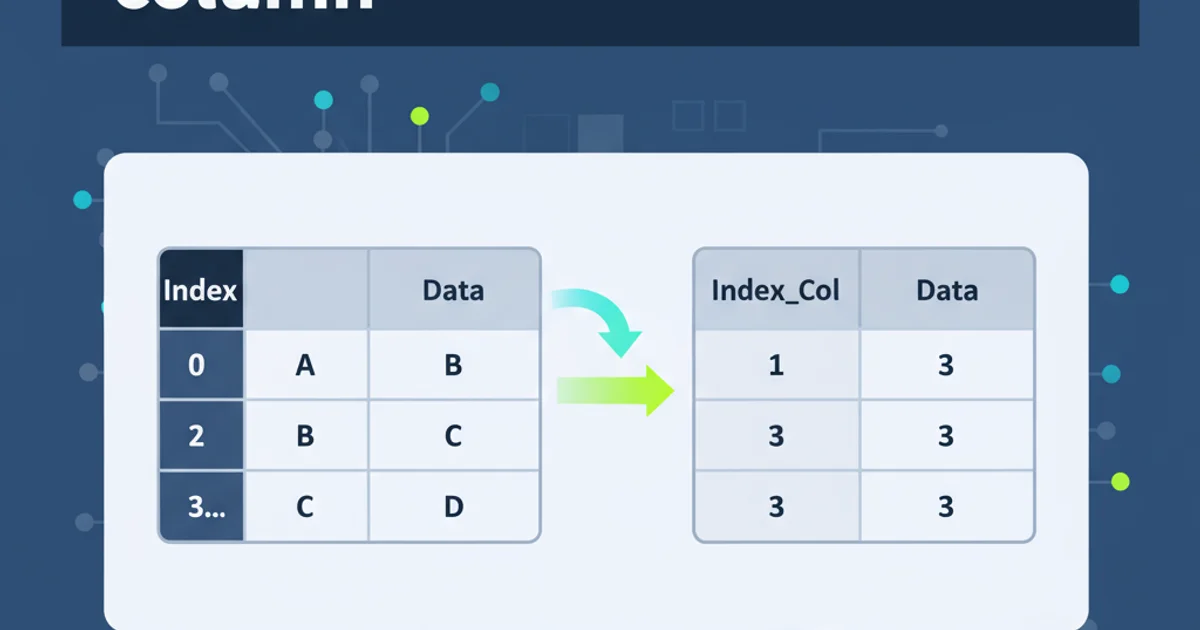Click cell "D" in the left table
Image resolution: width=1200 pixels, height=630 pixels.
[453, 507]
